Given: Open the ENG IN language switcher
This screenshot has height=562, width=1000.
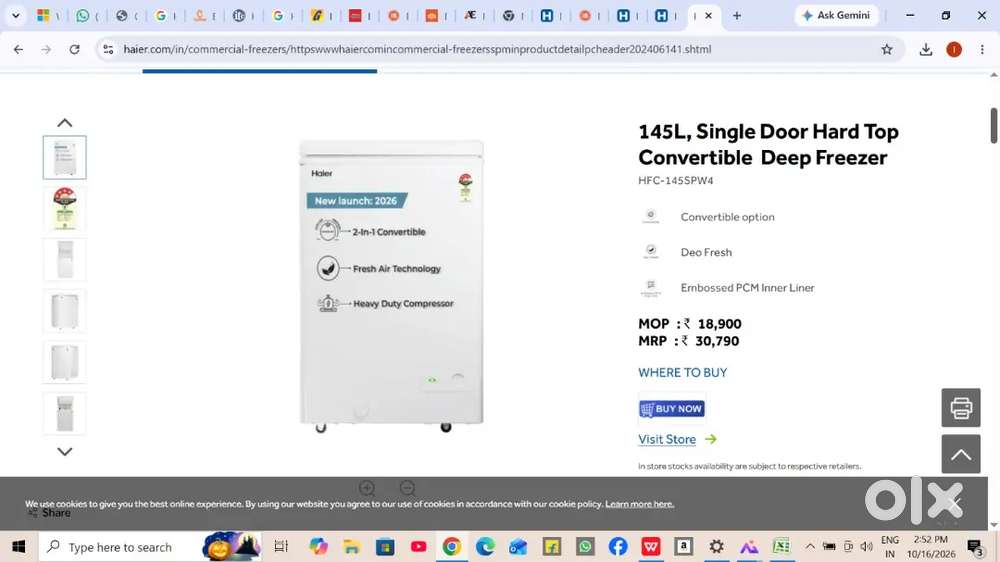Looking at the screenshot, I should [x=890, y=547].
